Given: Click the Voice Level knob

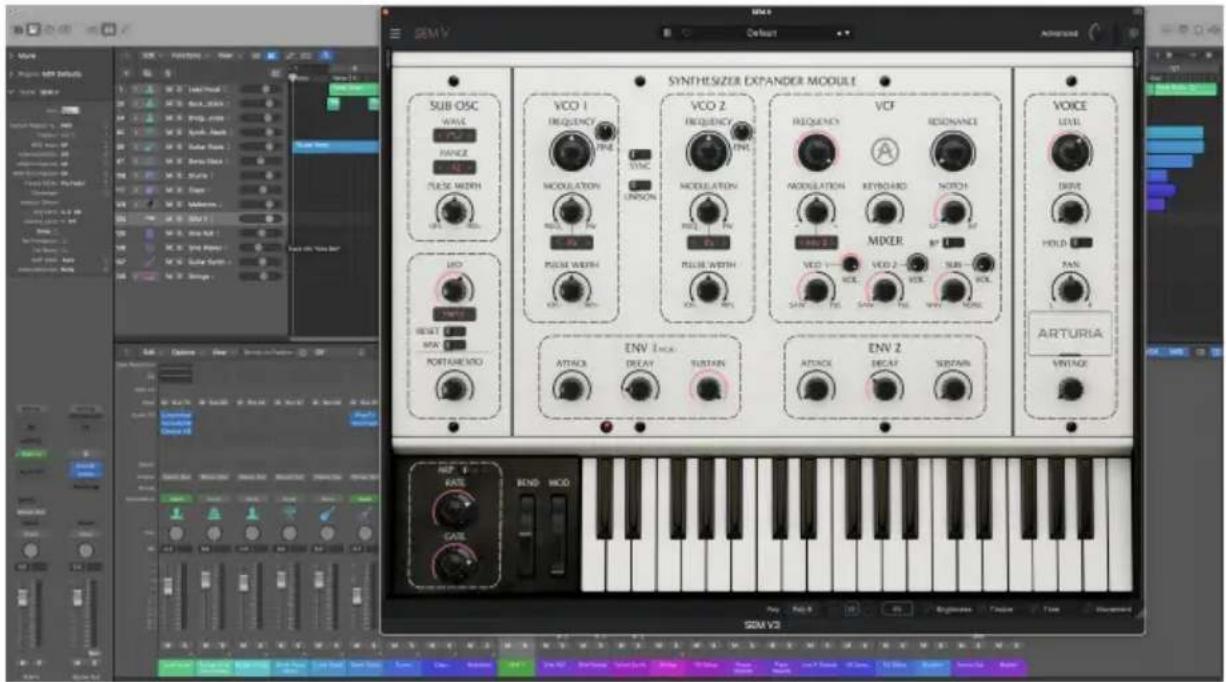Looking at the screenshot, I should click(x=1071, y=153).
